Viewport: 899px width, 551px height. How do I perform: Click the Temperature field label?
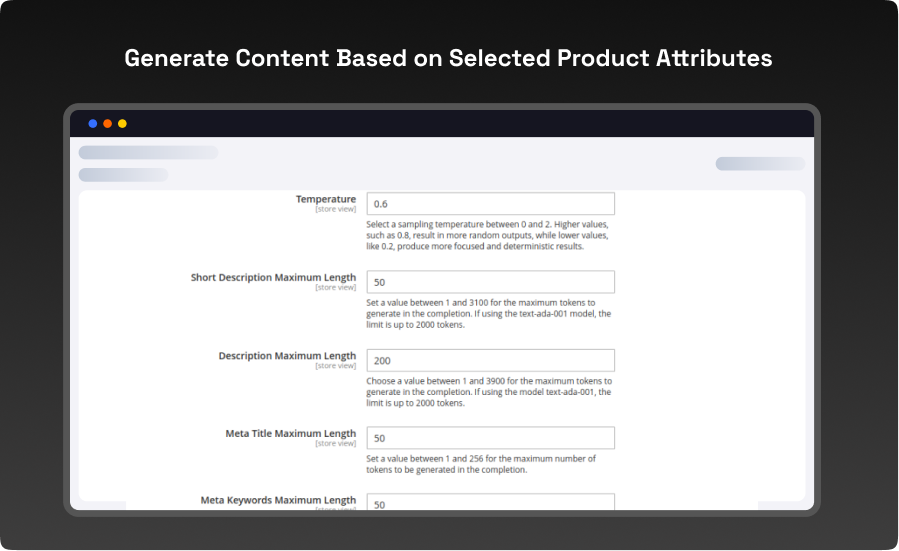(325, 199)
